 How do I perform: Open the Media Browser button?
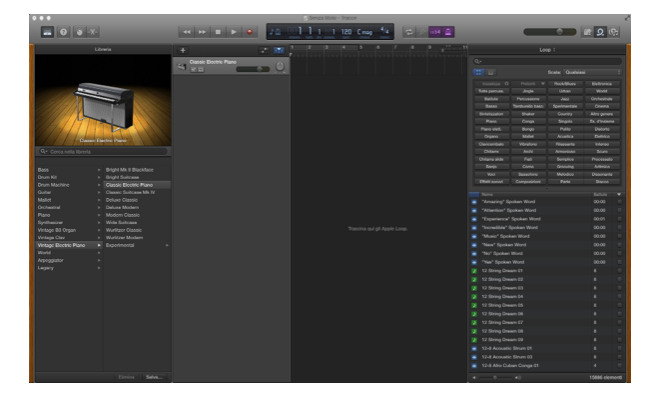tap(613, 32)
